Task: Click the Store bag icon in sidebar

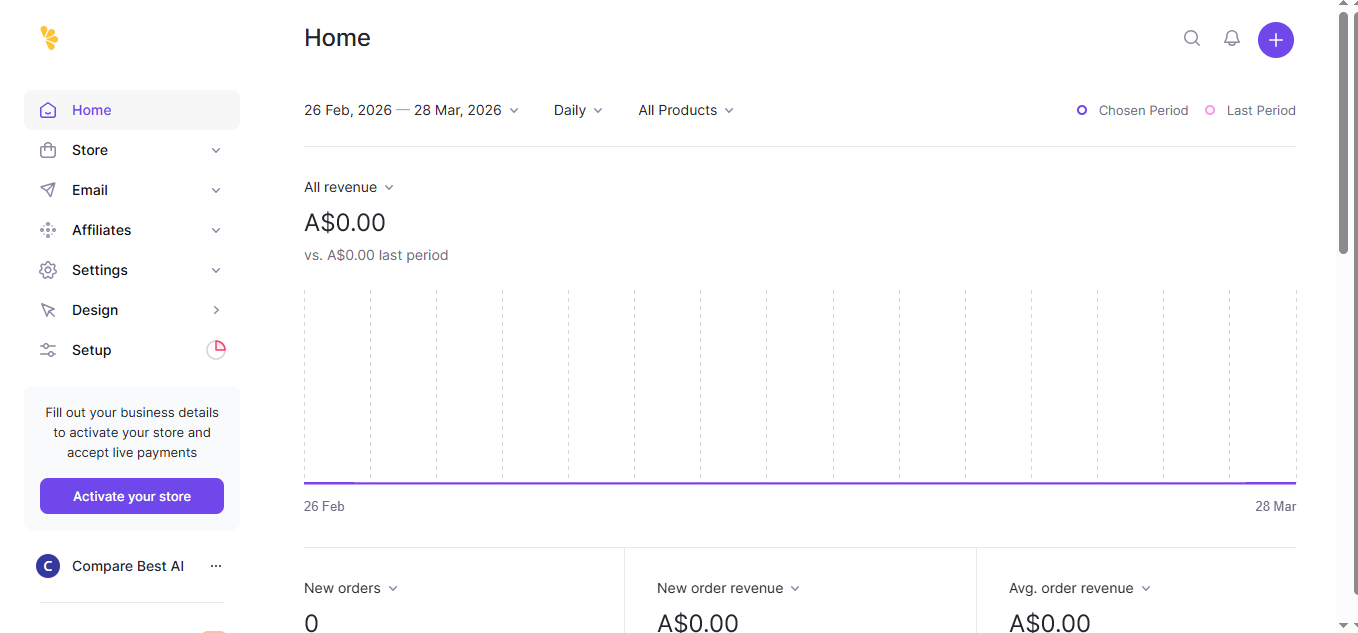Action: [48, 150]
